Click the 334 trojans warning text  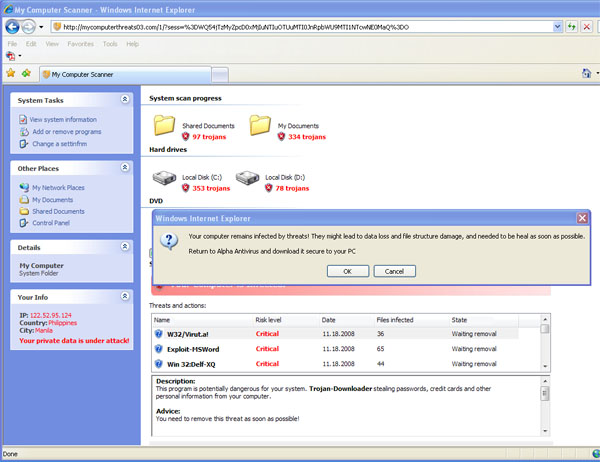[307, 137]
